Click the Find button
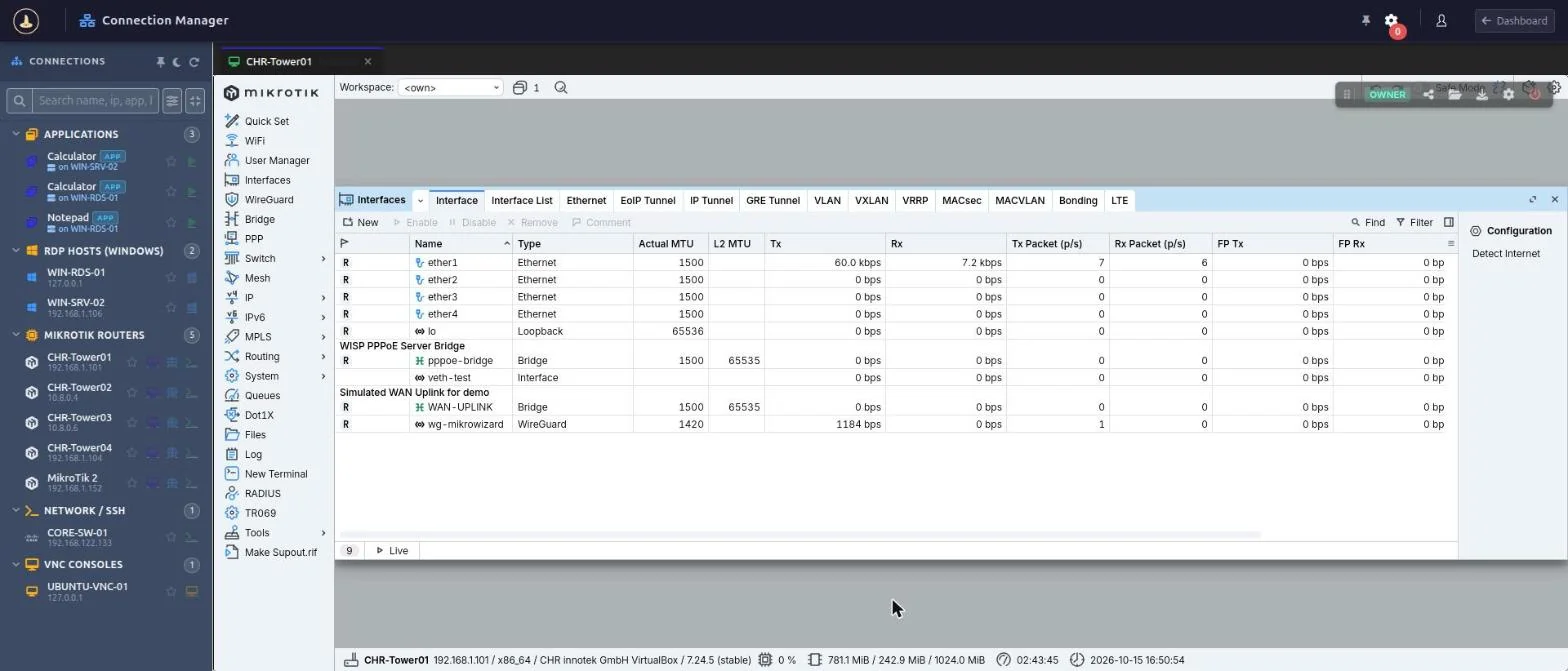The height and width of the screenshot is (671, 1568). click(x=1368, y=223)
